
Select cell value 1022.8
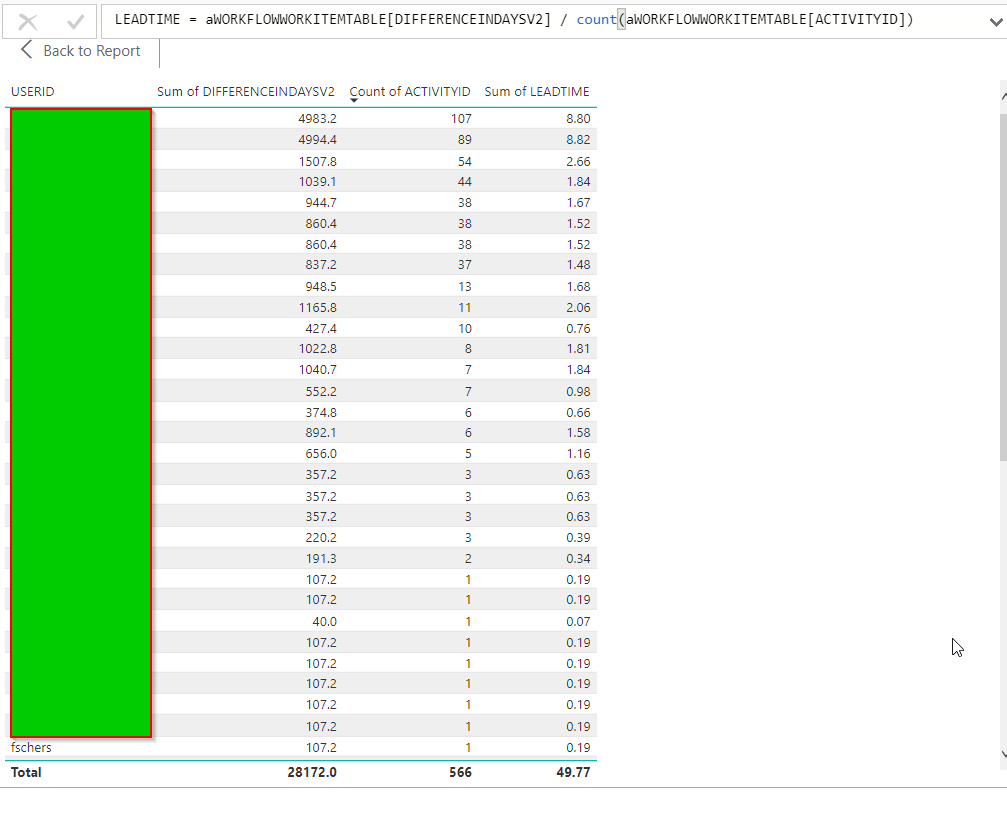pos(317,348)
